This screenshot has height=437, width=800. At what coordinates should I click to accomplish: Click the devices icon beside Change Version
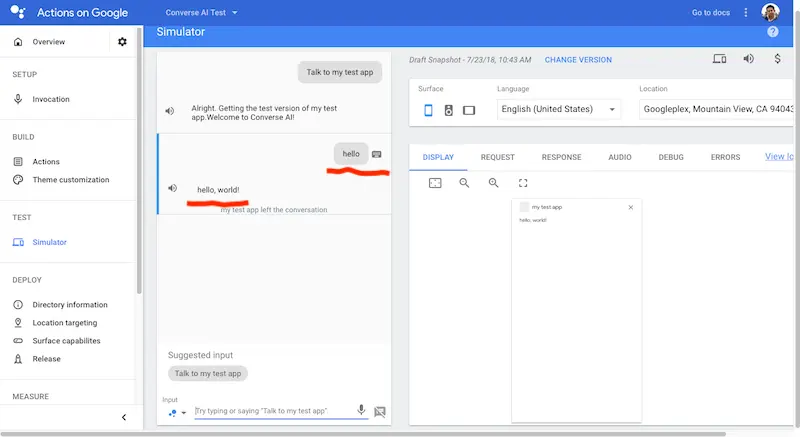pyautogui.click(x=719, y=59)
